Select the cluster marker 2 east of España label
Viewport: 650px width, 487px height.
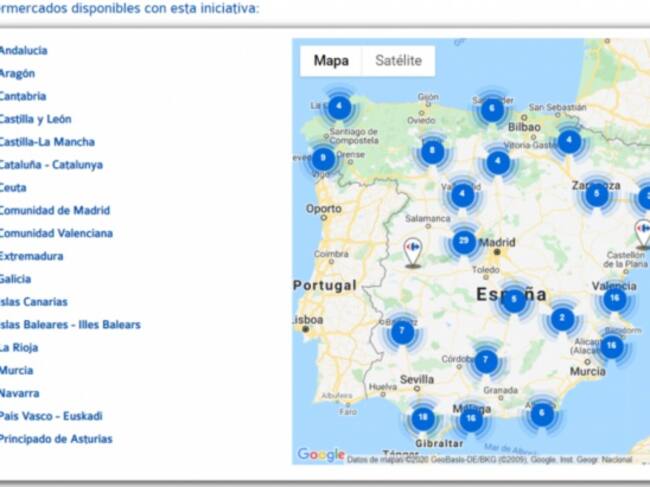pos(563,319)
